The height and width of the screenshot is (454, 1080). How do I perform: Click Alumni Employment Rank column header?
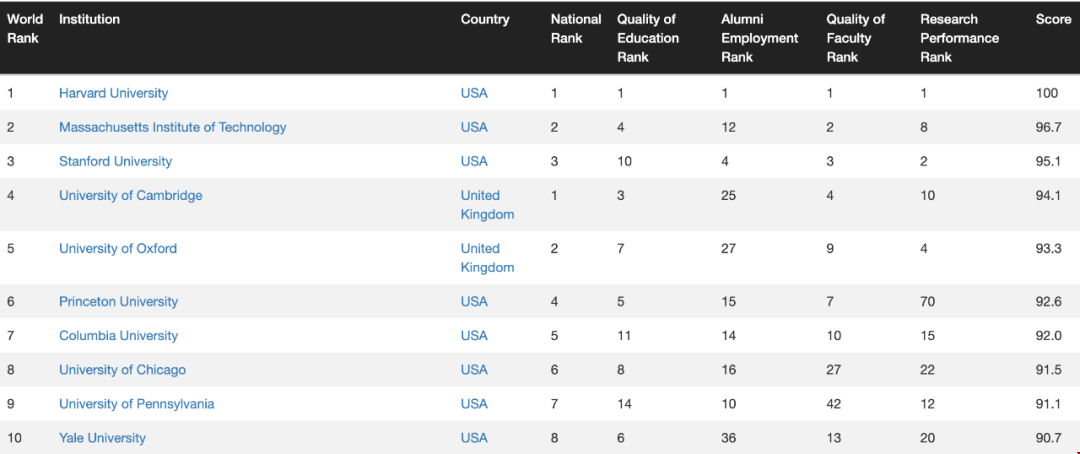click(760, 38)
